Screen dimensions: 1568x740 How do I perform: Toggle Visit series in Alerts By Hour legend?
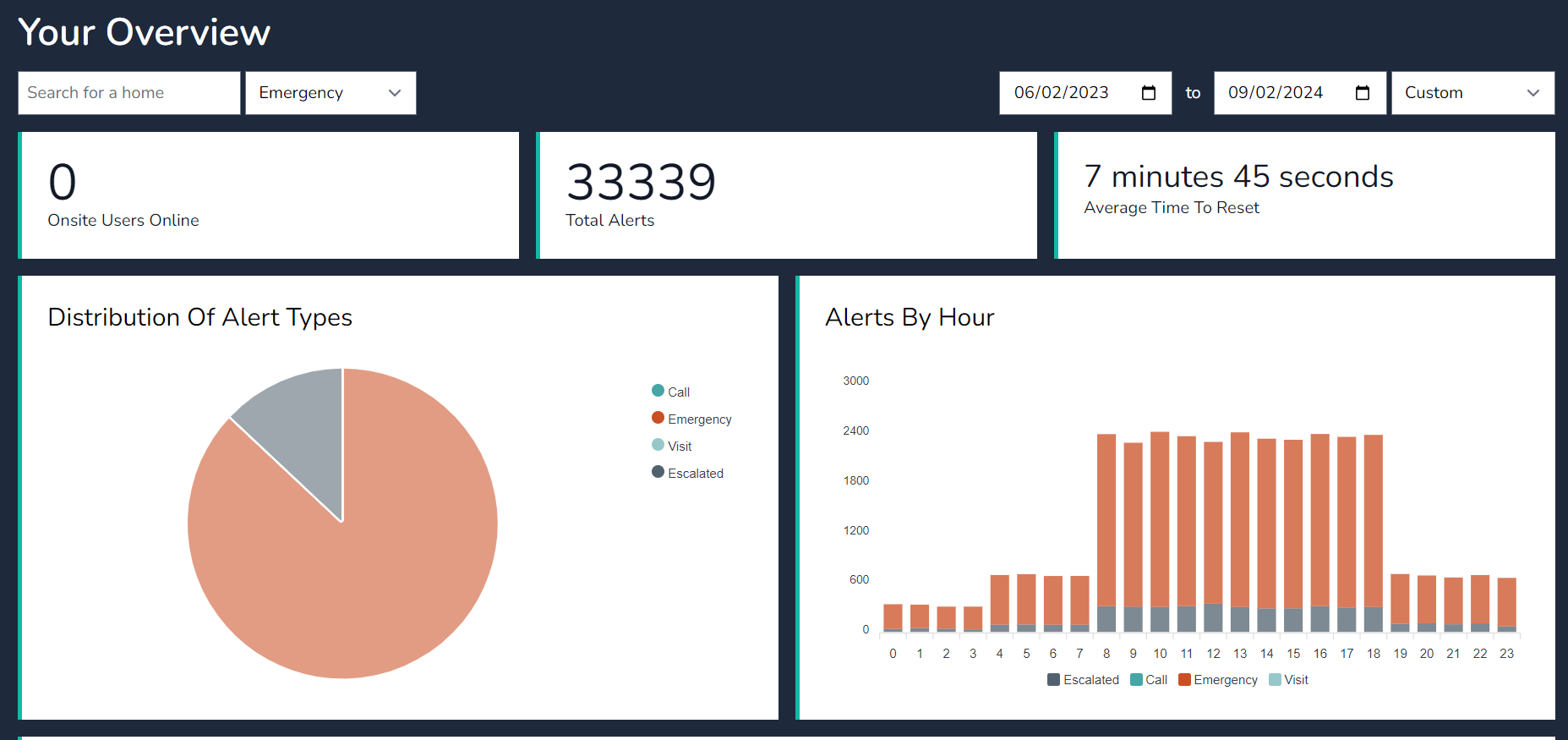tap(1288, 680)
